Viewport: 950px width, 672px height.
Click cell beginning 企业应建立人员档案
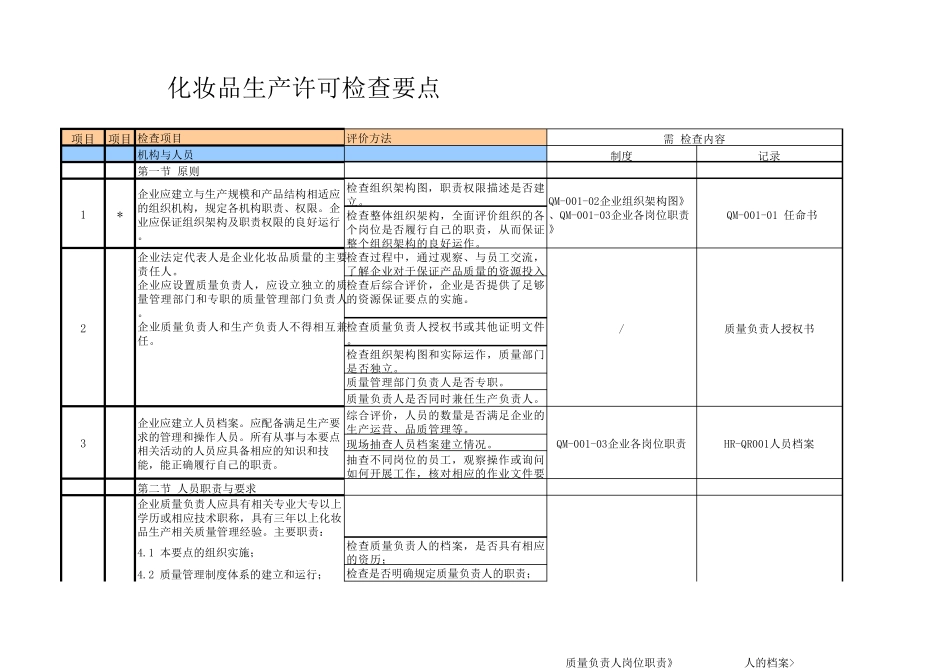240,443
